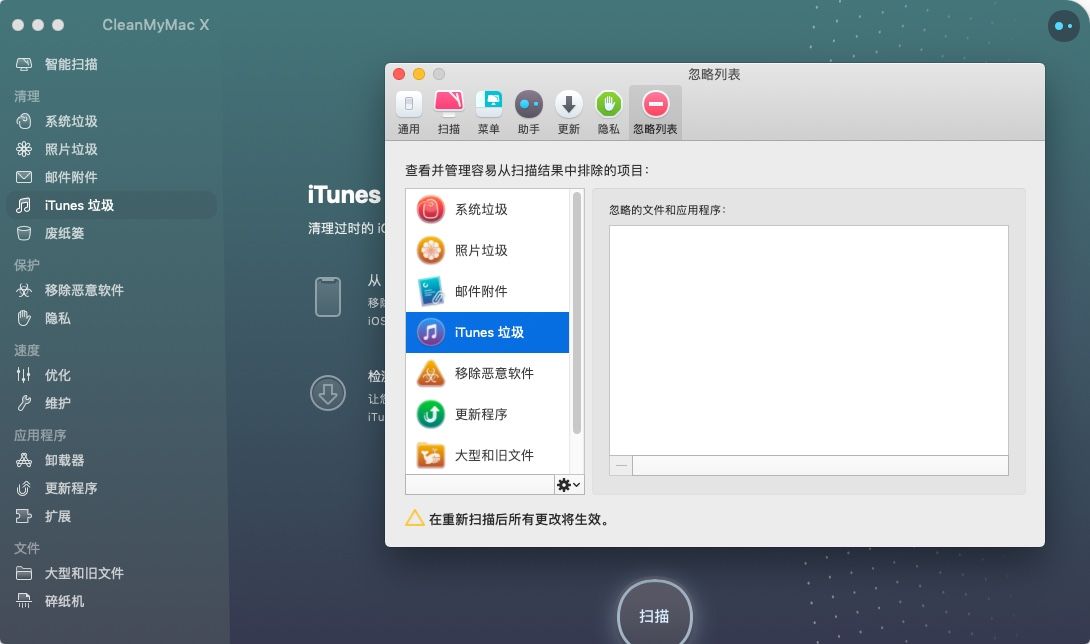This screenshot has height=644, width=1090.
Task: Open 智能扫描 in the sidebar
Action: click(111, 65)
